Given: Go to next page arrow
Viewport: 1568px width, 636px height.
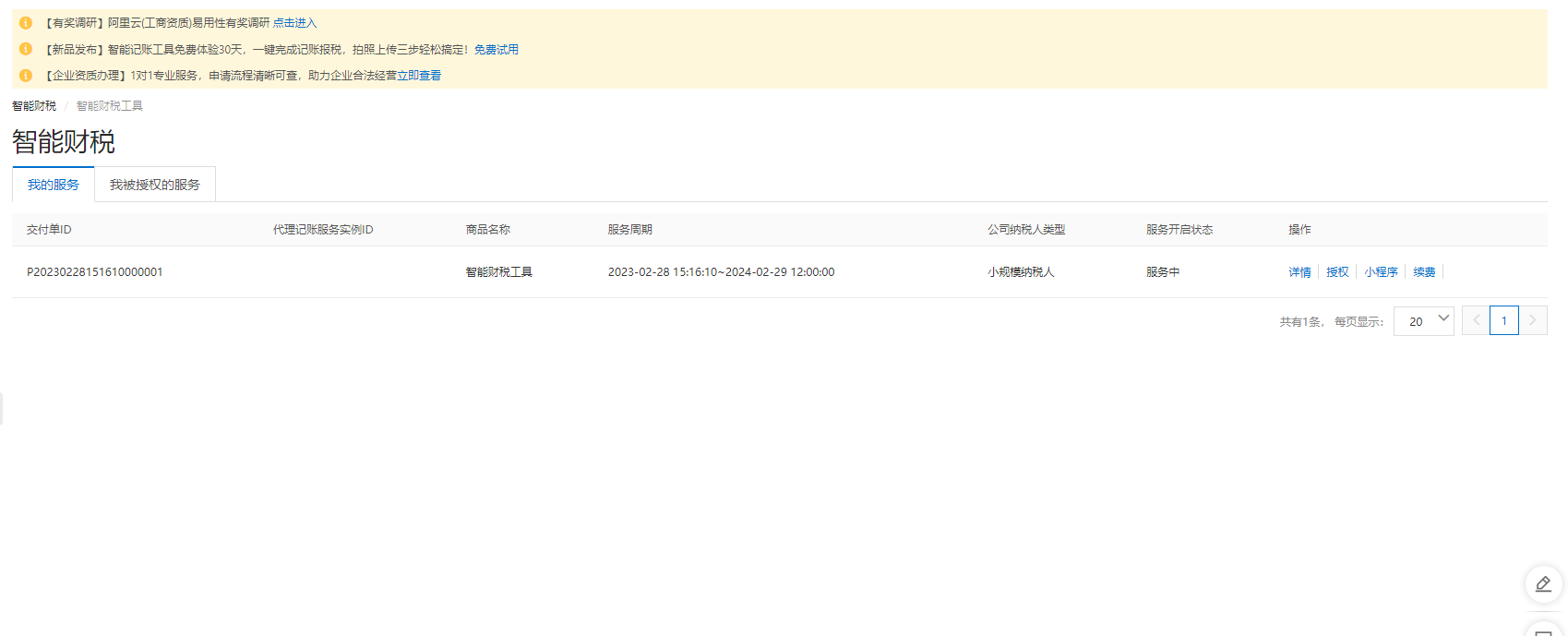Looking at the screenshot, I should tap(1533, 320).
